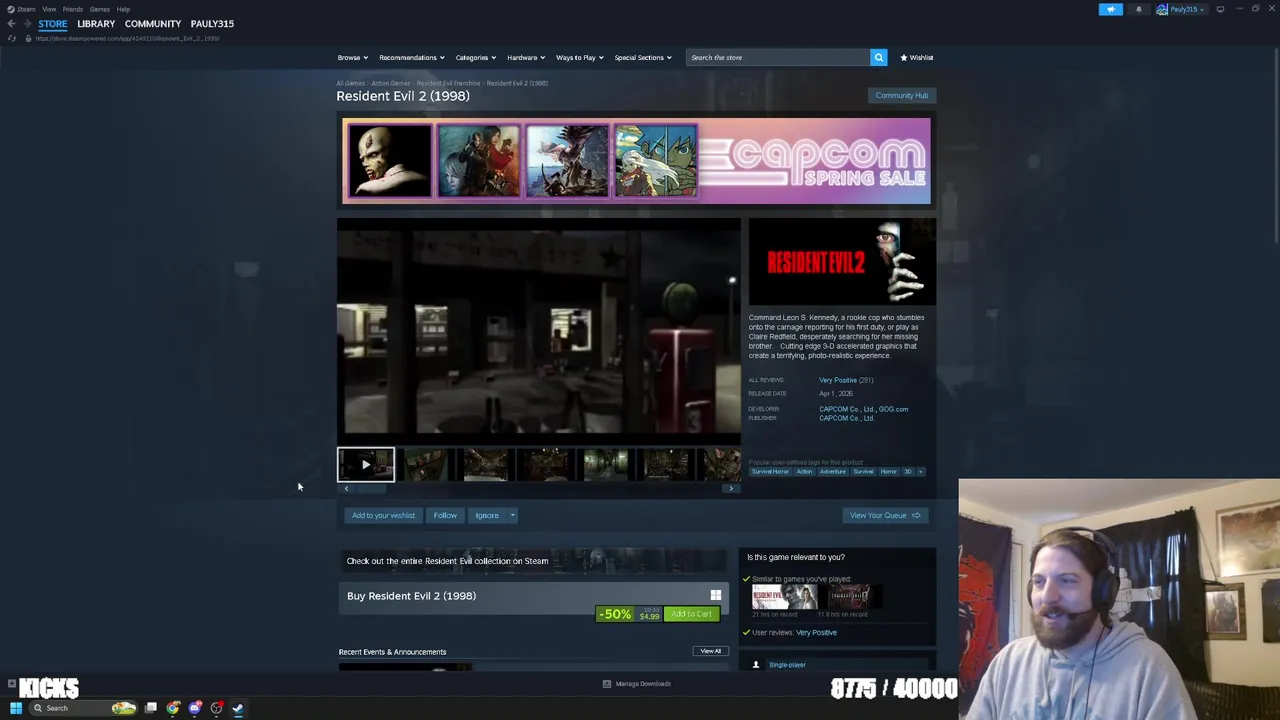Click the Pauly315 avatar picture
The height and width of the screenshot is (720, 1280).
(x=1162, y=9)
